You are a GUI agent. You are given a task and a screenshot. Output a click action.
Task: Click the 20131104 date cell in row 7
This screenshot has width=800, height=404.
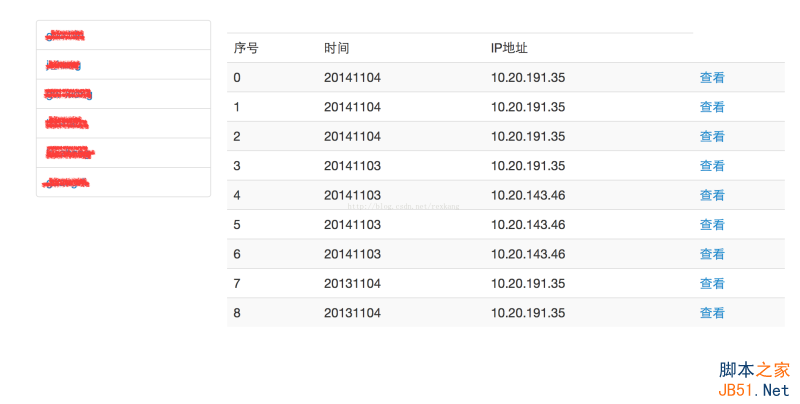[352, 284]
